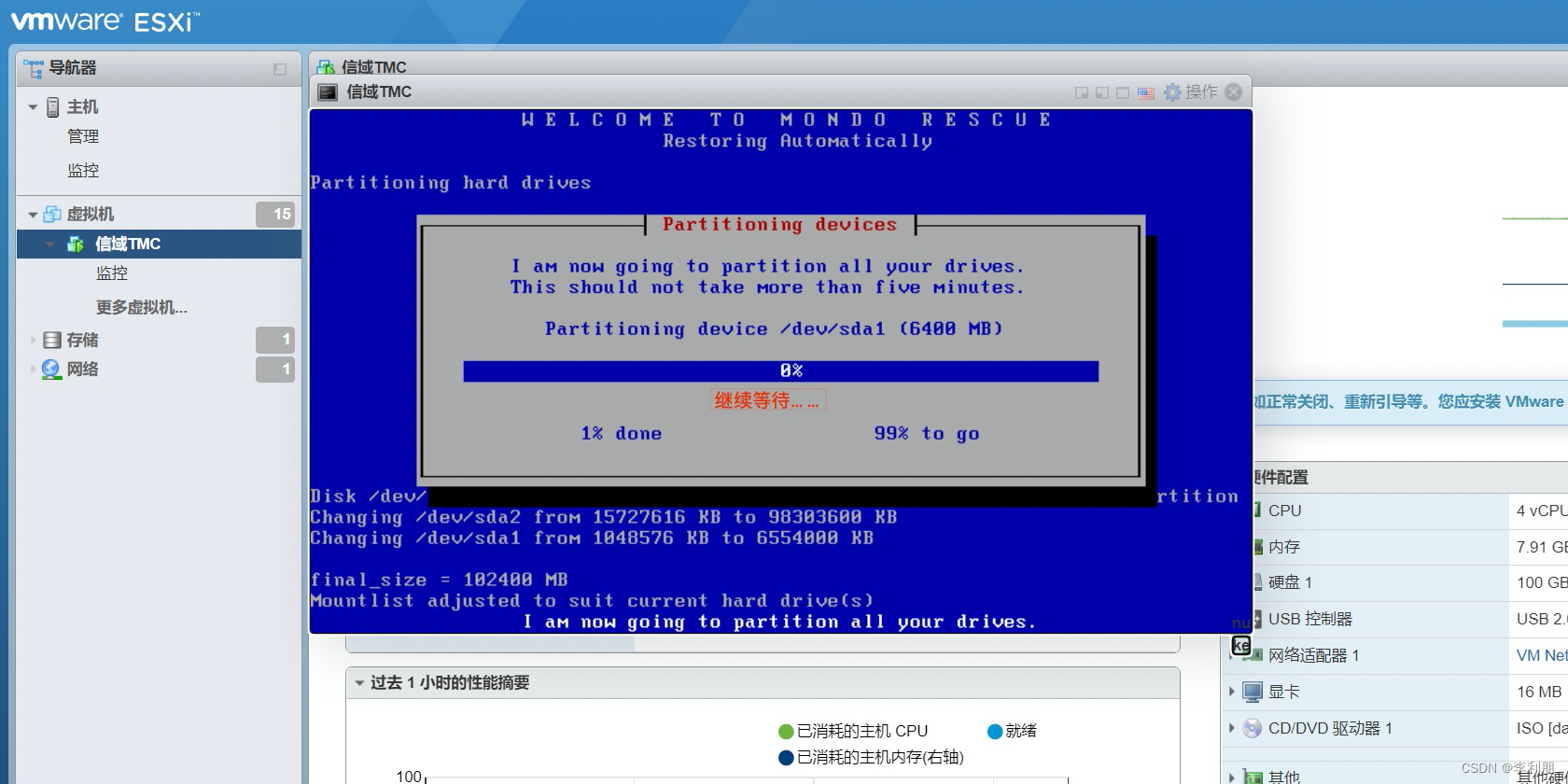This screenshot has width=1568, height=784.
Task: Click the 15 badge for 虚拟机
Action: pyautogui.click(x=275, y=215)
